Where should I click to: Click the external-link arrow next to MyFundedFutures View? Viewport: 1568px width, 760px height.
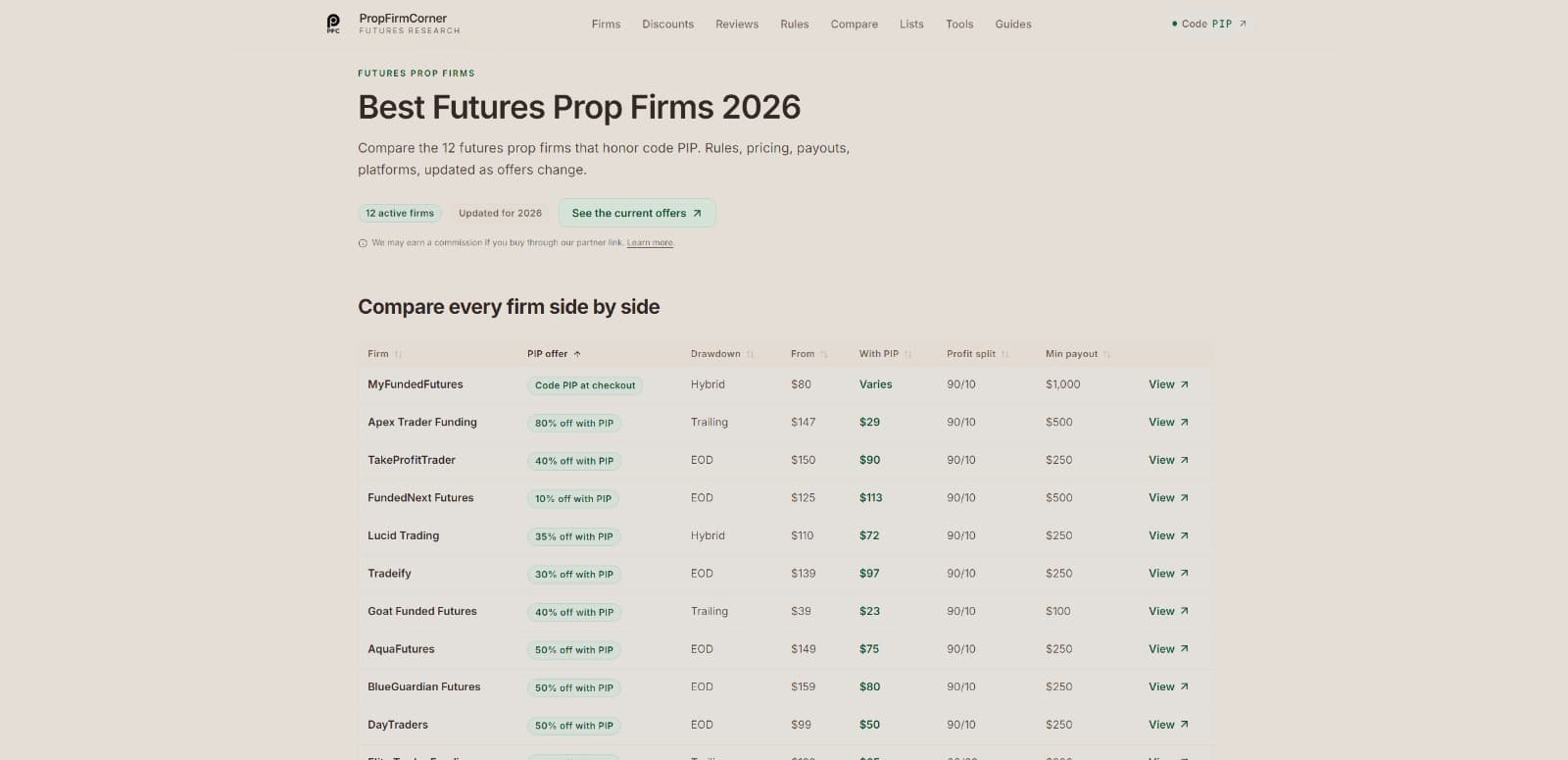pos(1184,383)
